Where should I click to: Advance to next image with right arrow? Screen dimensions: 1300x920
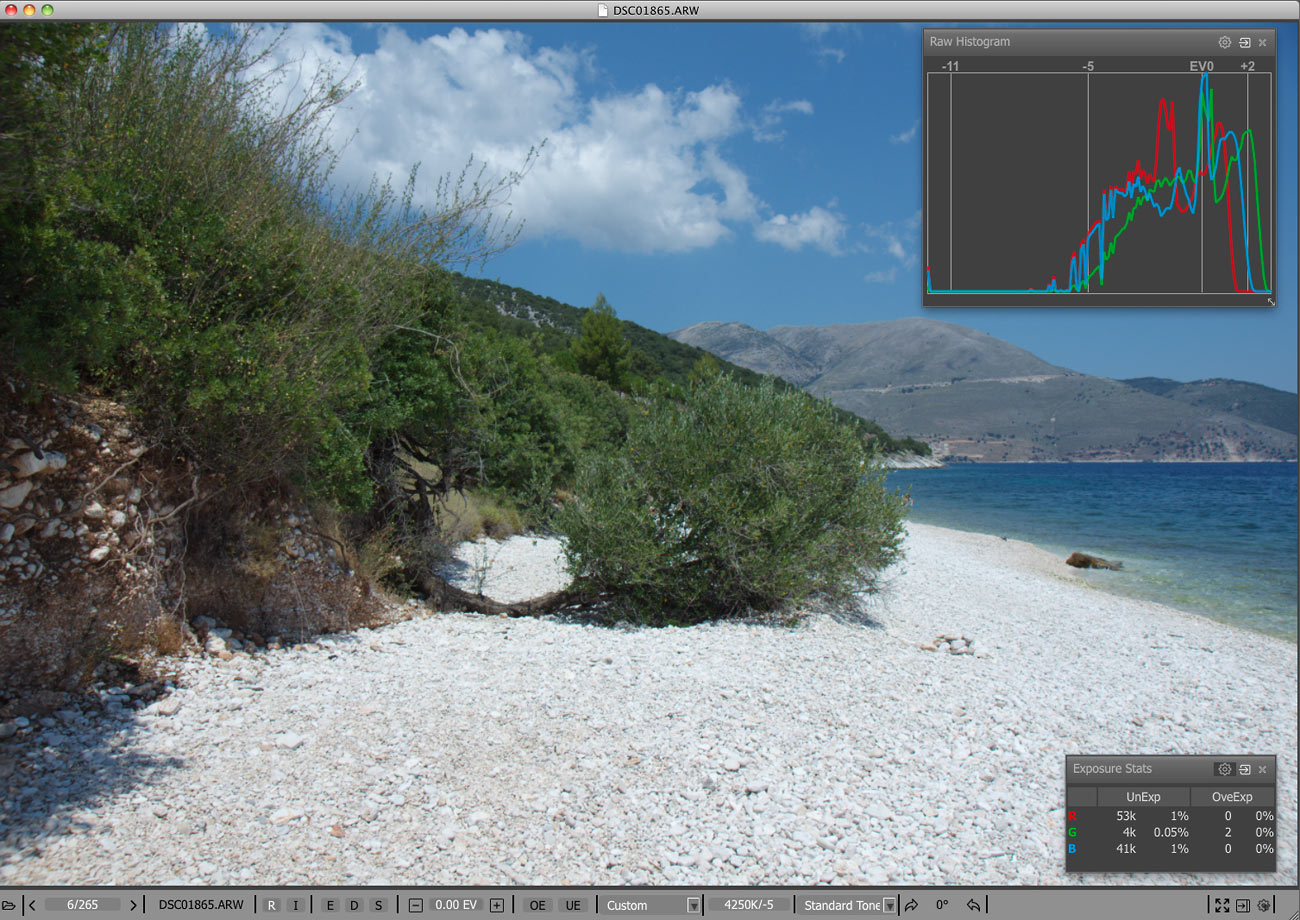point(133,905)
